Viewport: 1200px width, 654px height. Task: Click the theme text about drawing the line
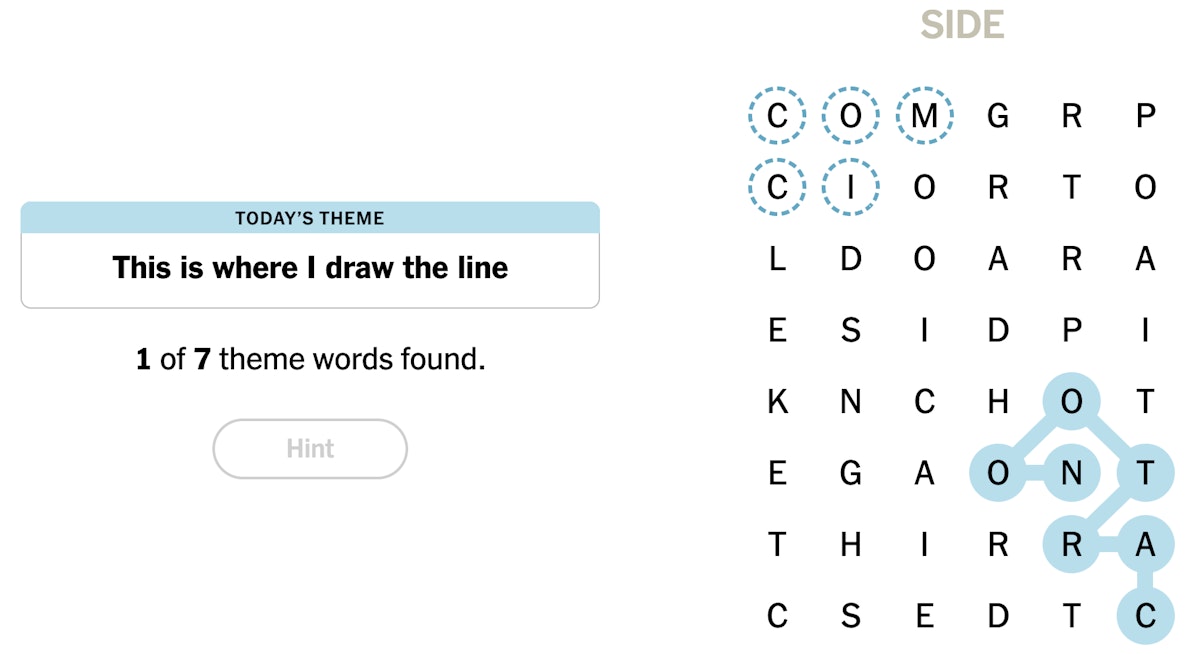click(x=310, y=268)
